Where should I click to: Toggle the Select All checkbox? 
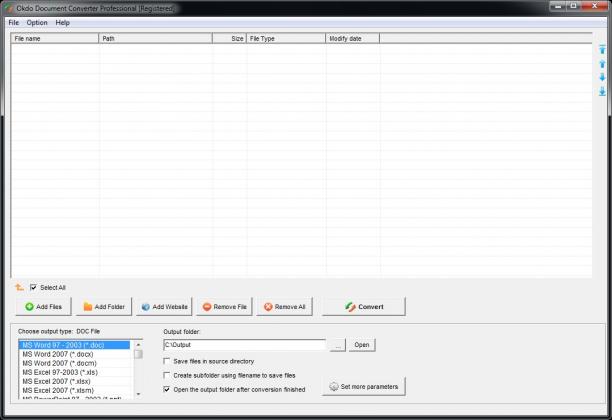(34, 288)
